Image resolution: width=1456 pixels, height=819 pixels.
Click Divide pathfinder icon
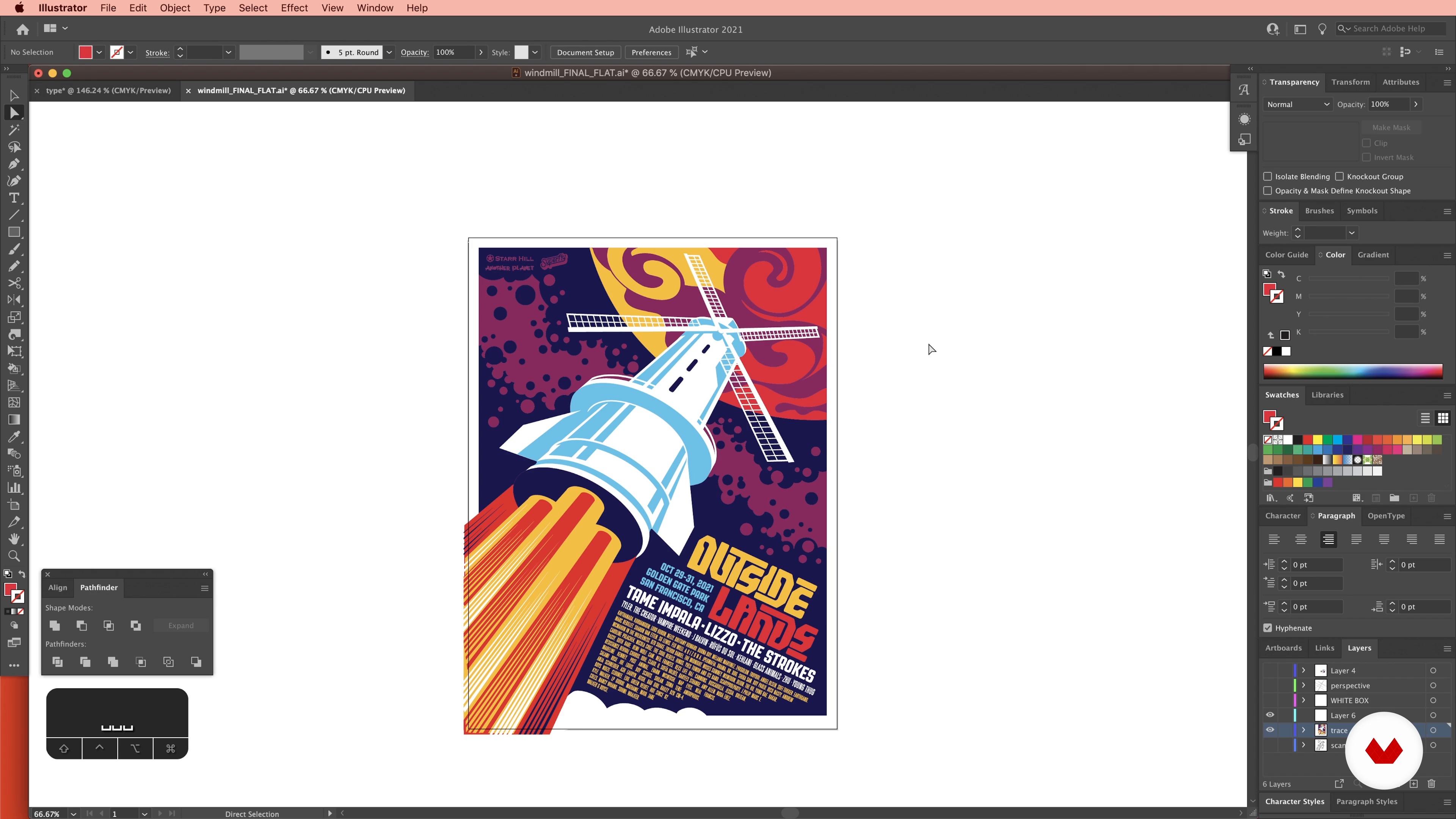point(57,662)
